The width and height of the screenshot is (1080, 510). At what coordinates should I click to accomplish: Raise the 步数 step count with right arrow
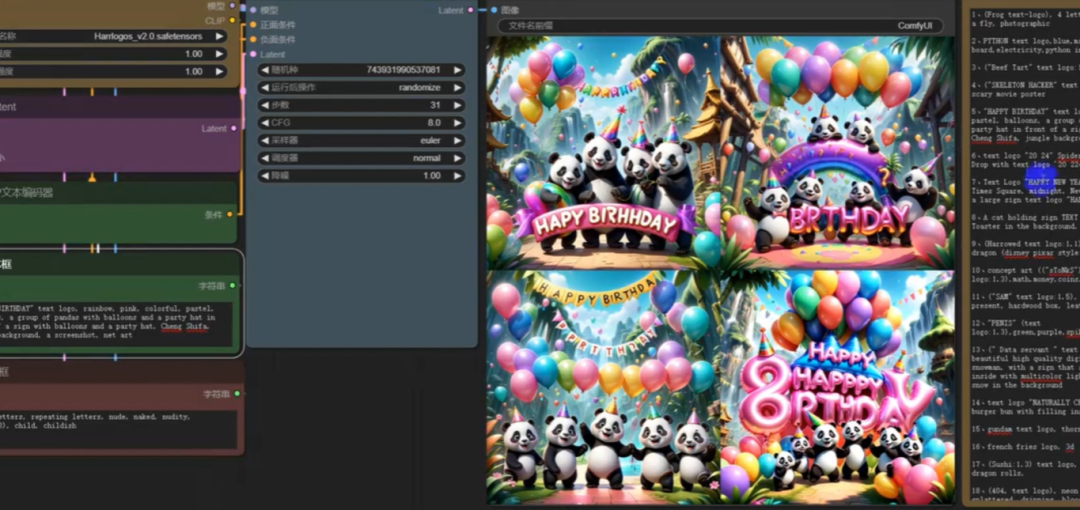tap(457, 105)
